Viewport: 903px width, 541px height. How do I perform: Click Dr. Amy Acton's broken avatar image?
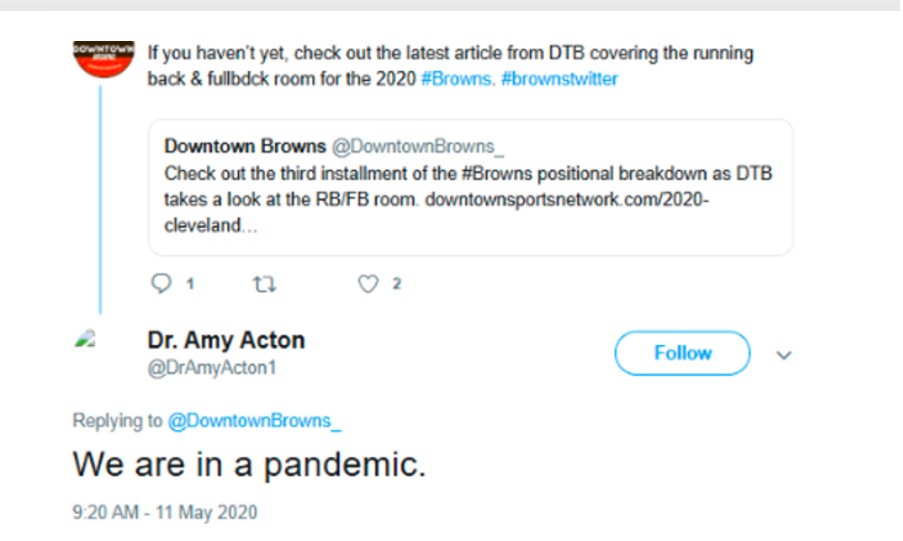(x=84, y=340)
